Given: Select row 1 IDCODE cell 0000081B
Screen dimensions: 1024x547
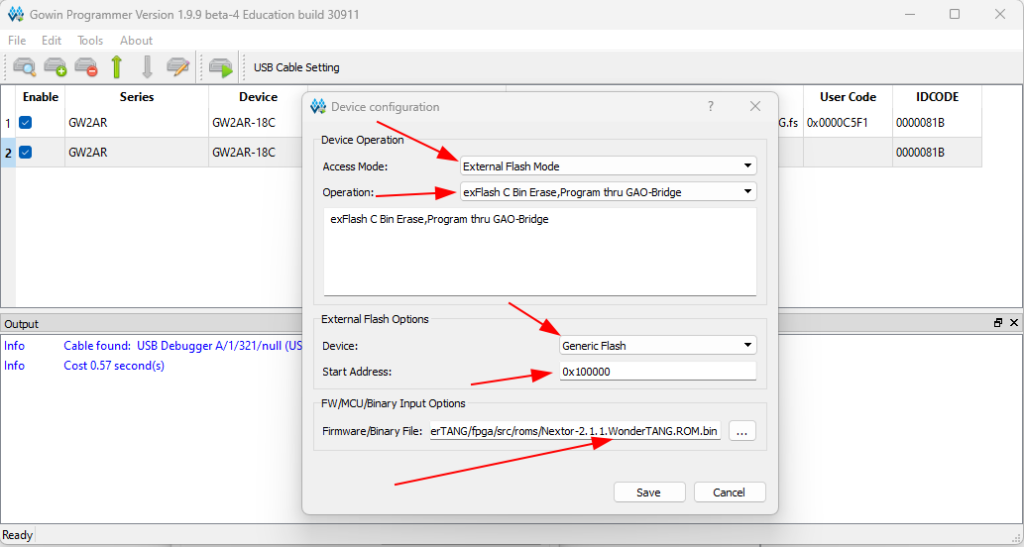Looking at the screenshot, I should click(937, 123).
